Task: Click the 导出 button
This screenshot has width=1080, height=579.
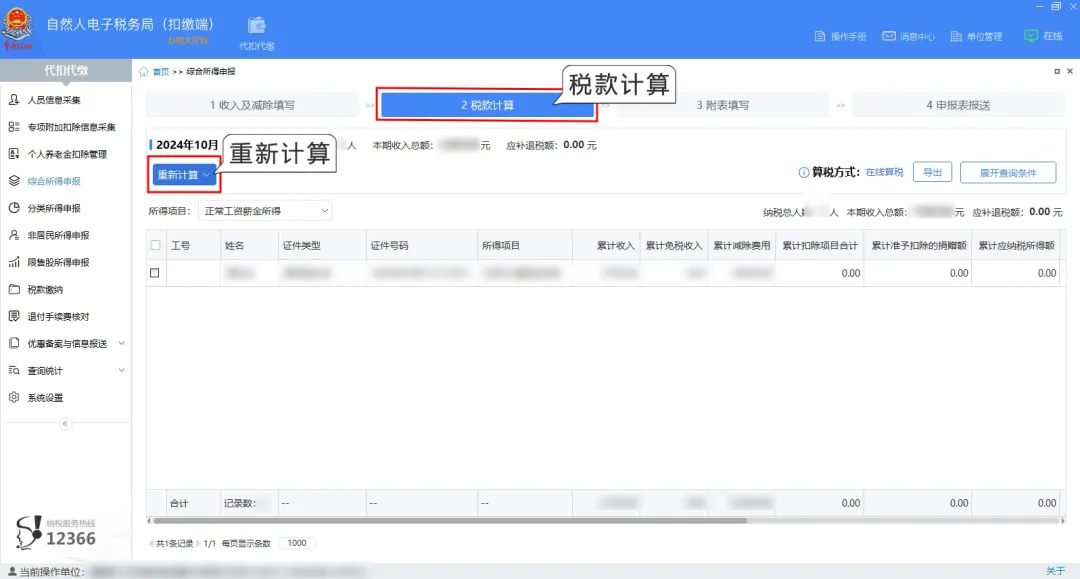Action: pyautogui.click(x=932, y=172)
